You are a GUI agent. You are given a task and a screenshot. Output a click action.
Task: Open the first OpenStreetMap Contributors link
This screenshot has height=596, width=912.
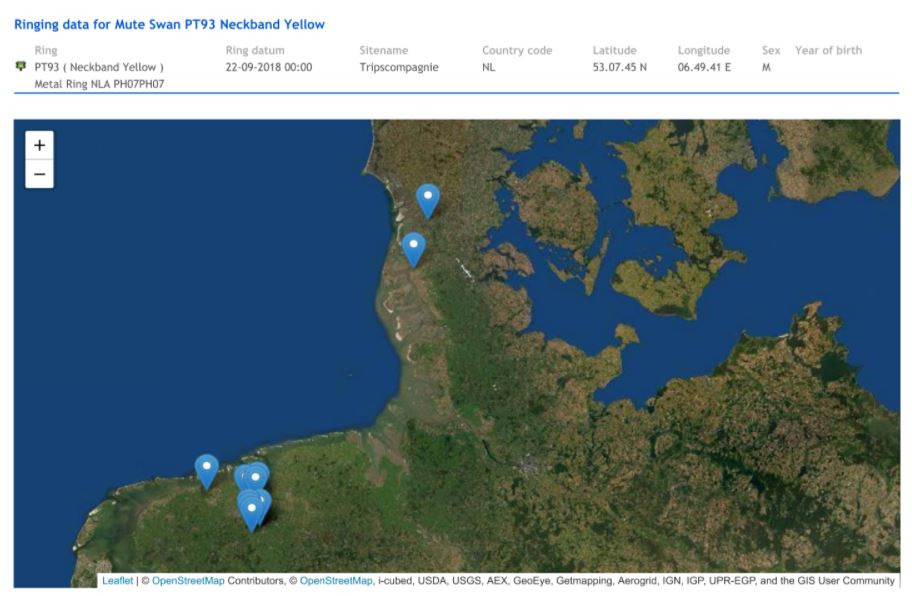(188, 580)
